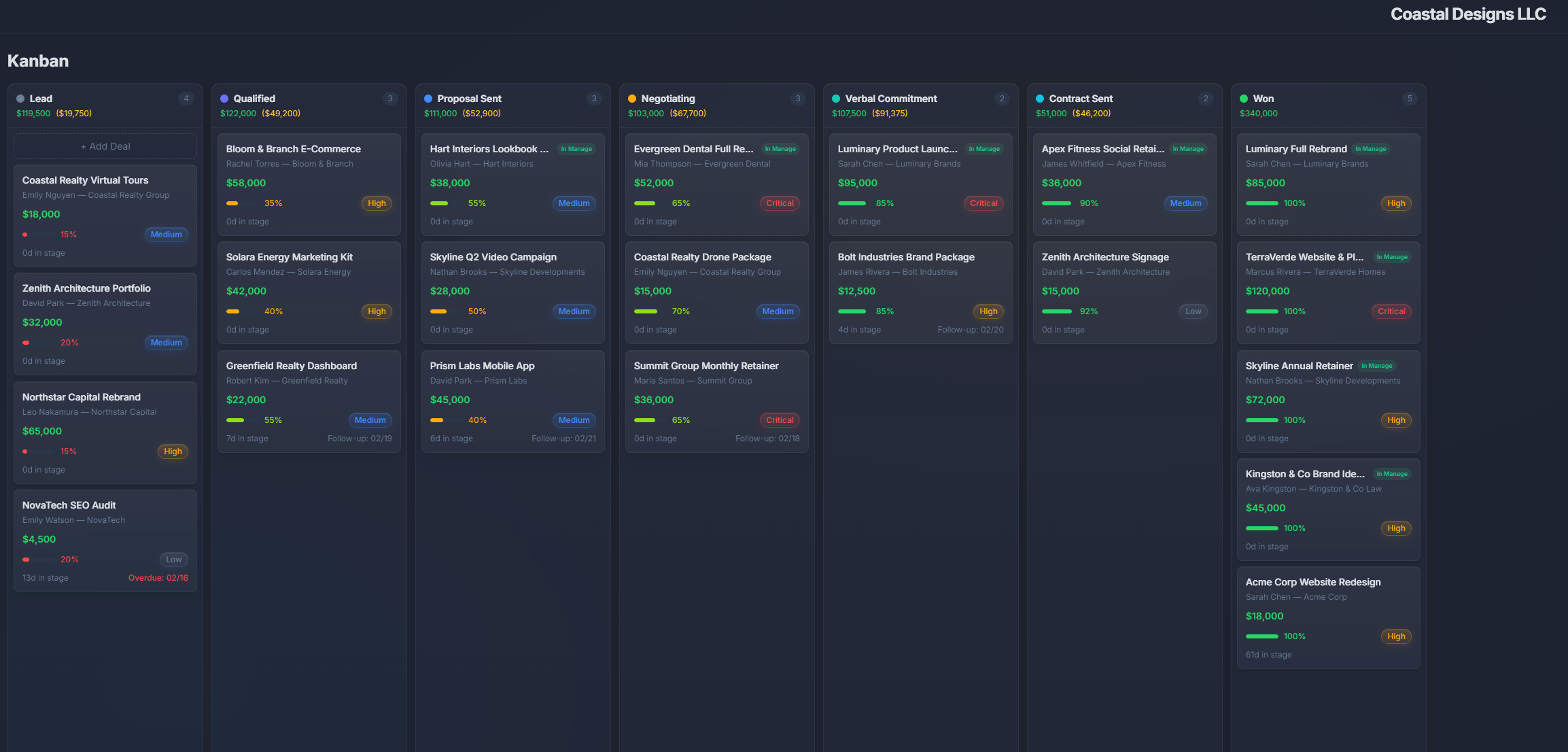Screen dimensions: 1568x752
Task: Click the Qualified column status dot
Action: tap(224, 99)
